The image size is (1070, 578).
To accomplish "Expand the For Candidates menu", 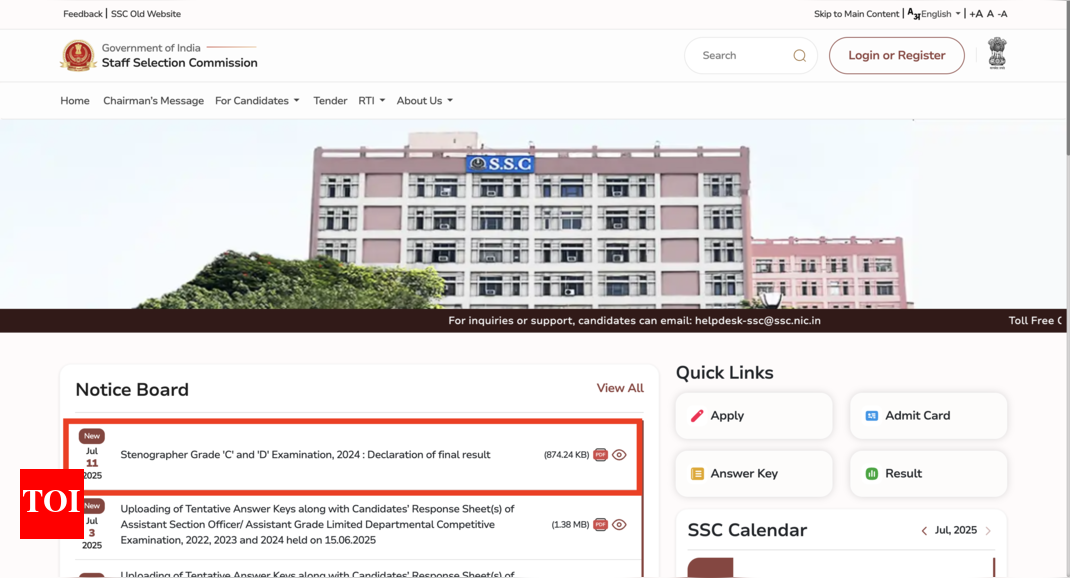I will 257,100.
